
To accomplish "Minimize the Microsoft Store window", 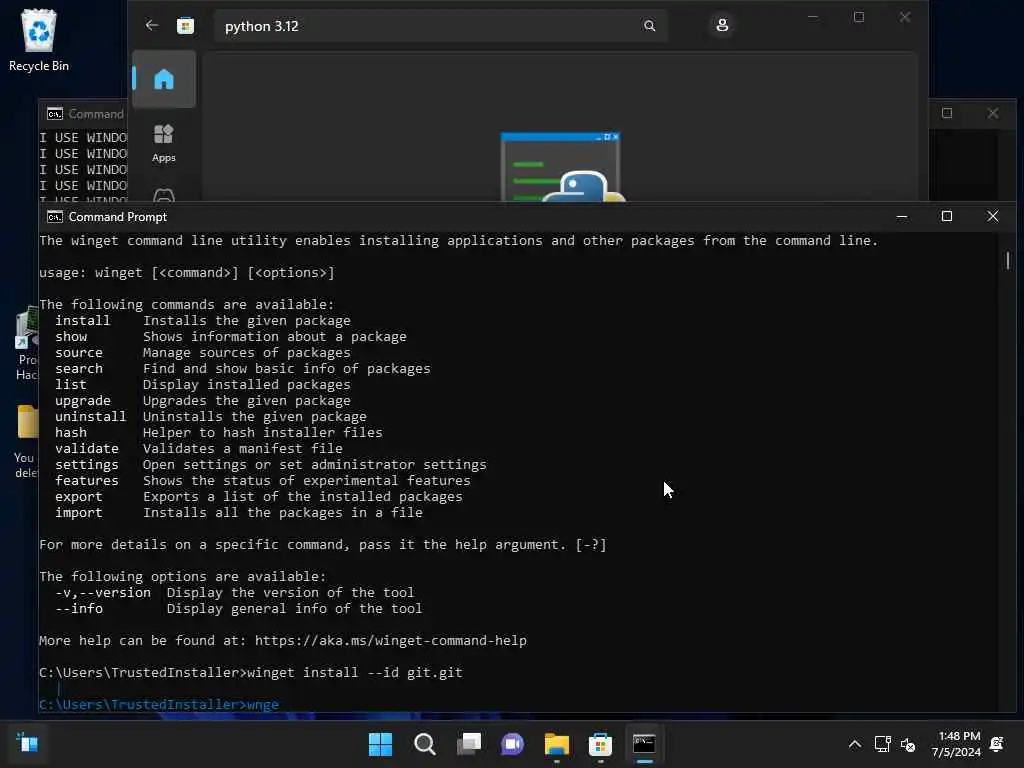I will pyautogui.click(x=813, y=18).
